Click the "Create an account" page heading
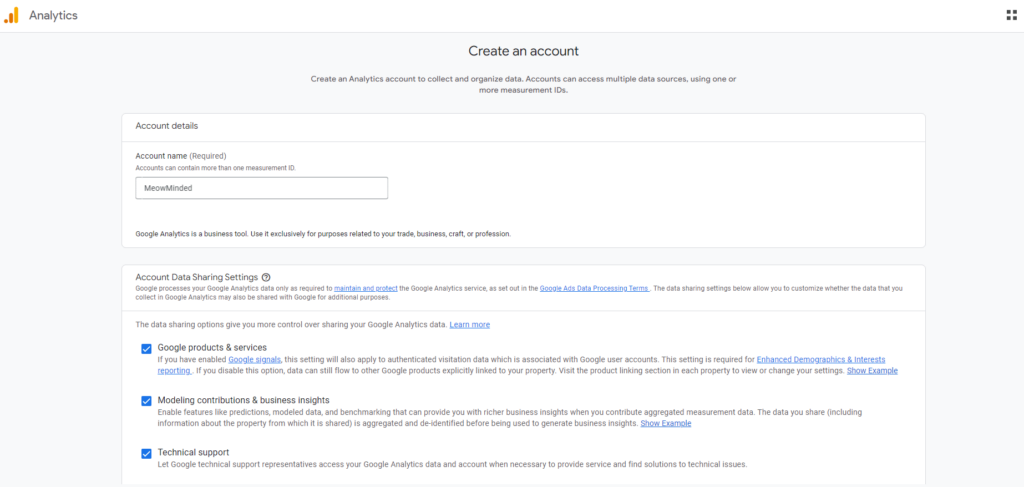The image size is (1024, 487). click(x=523, y=51)
